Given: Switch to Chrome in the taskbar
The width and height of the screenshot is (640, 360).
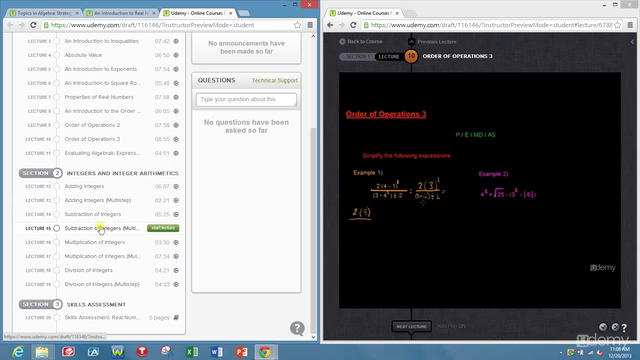Looking at the screenshot, I should [265, 351].
